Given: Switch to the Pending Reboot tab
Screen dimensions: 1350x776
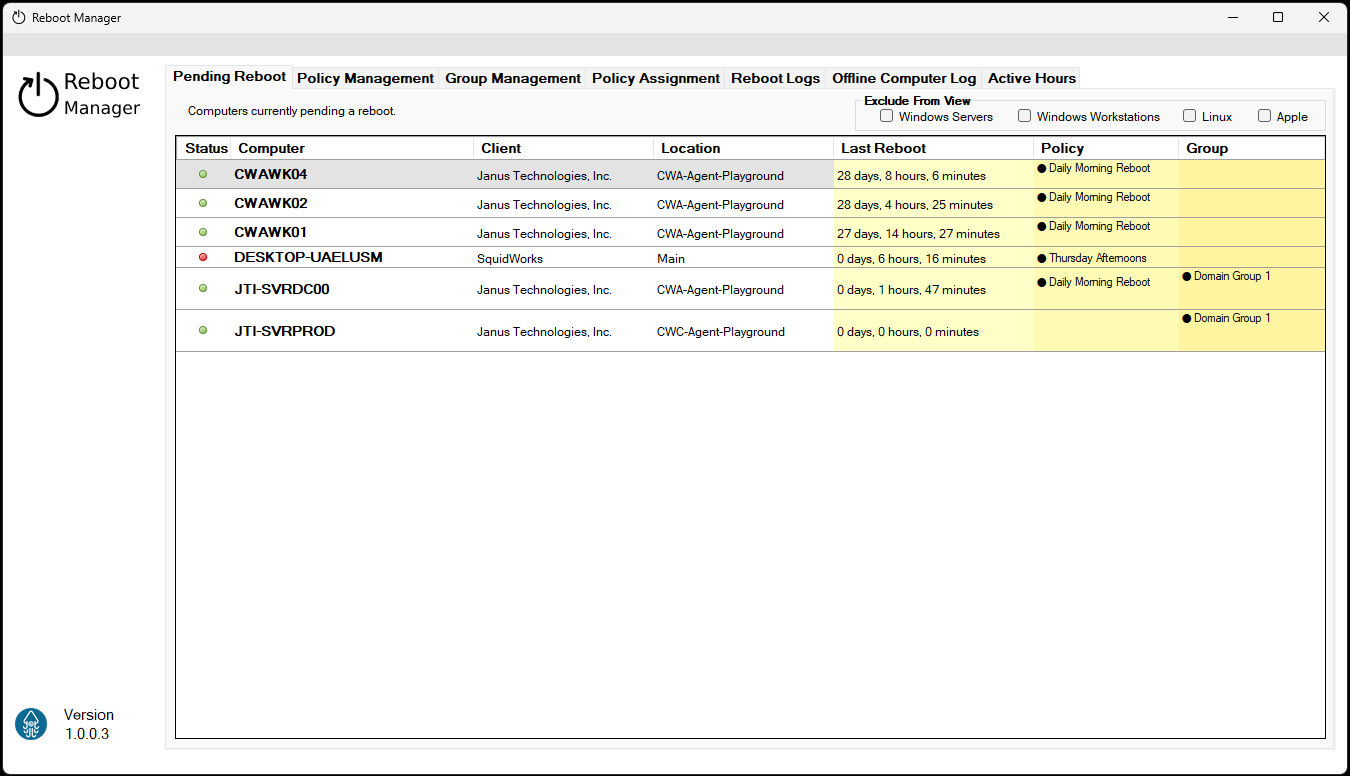Looking at the screenshot, I should point(229,76).
